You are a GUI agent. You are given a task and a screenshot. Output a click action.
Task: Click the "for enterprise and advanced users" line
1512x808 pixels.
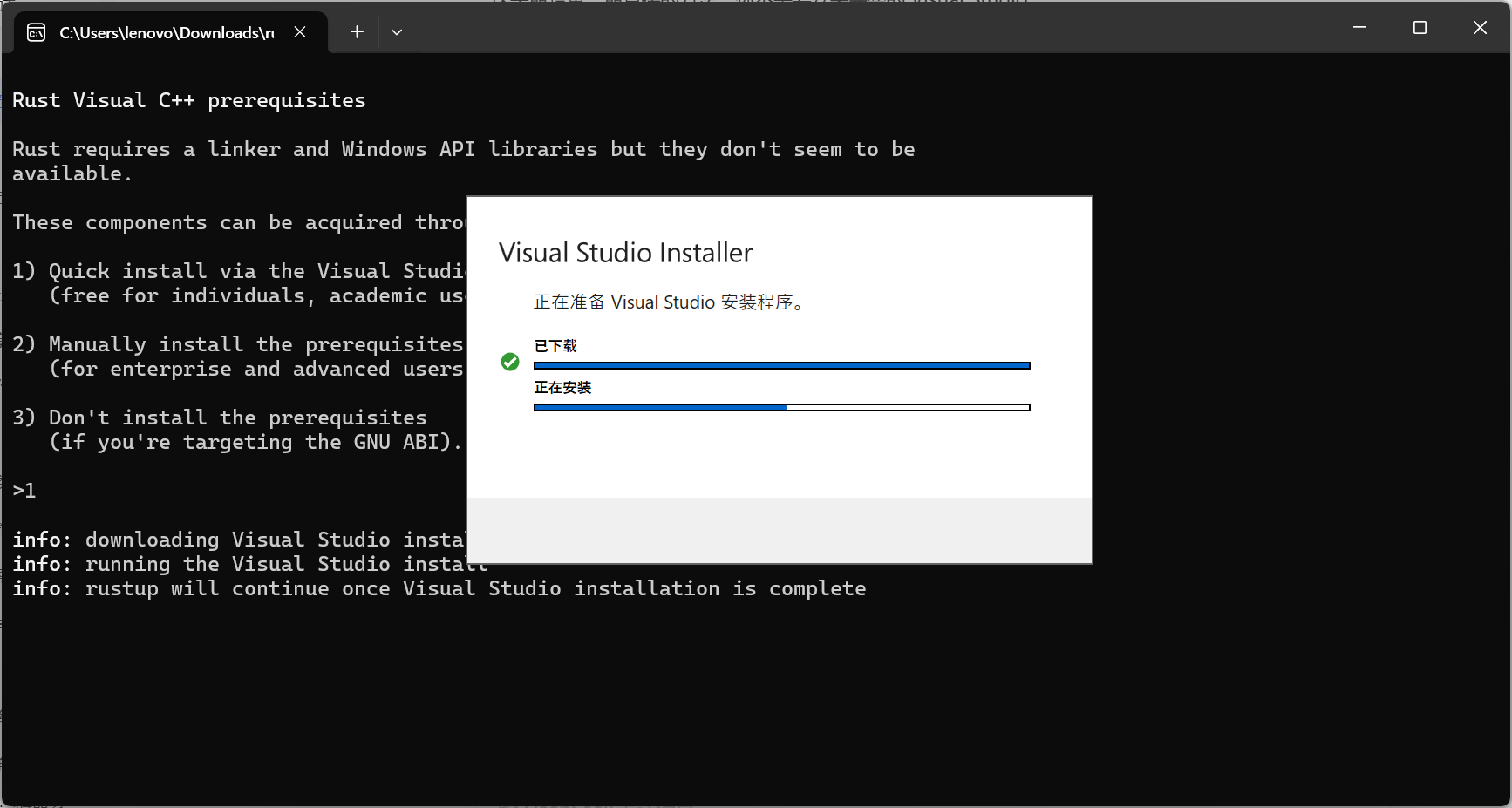(257, 369)
